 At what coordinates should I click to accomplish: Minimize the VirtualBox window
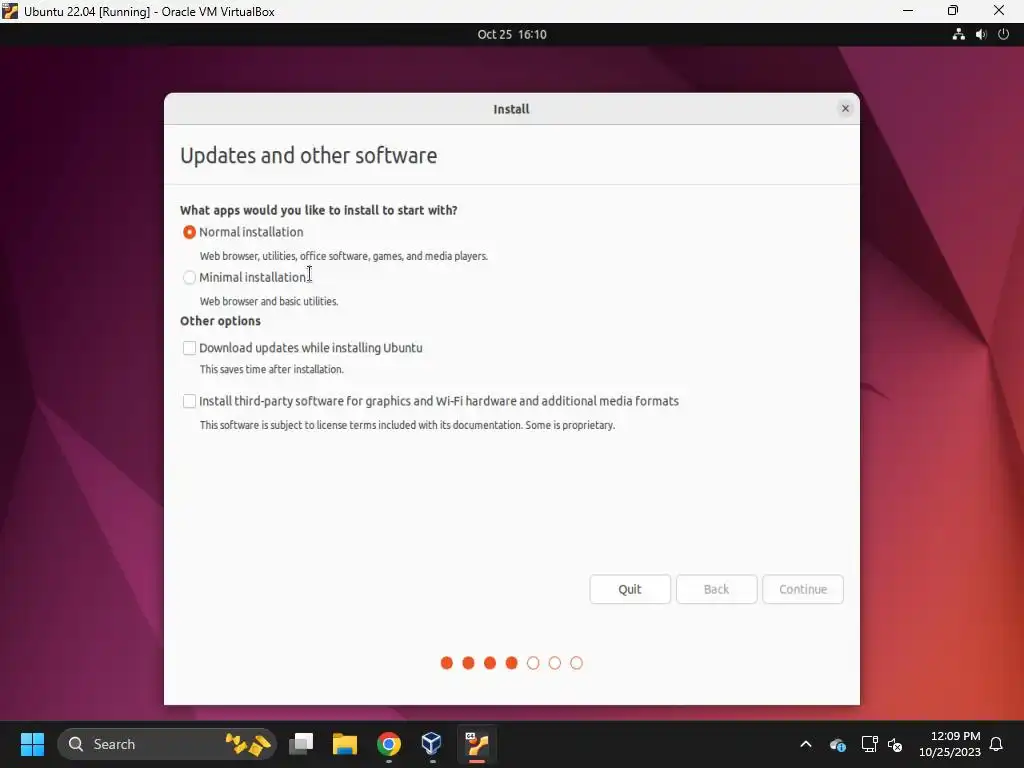click(x=908, y=11)
